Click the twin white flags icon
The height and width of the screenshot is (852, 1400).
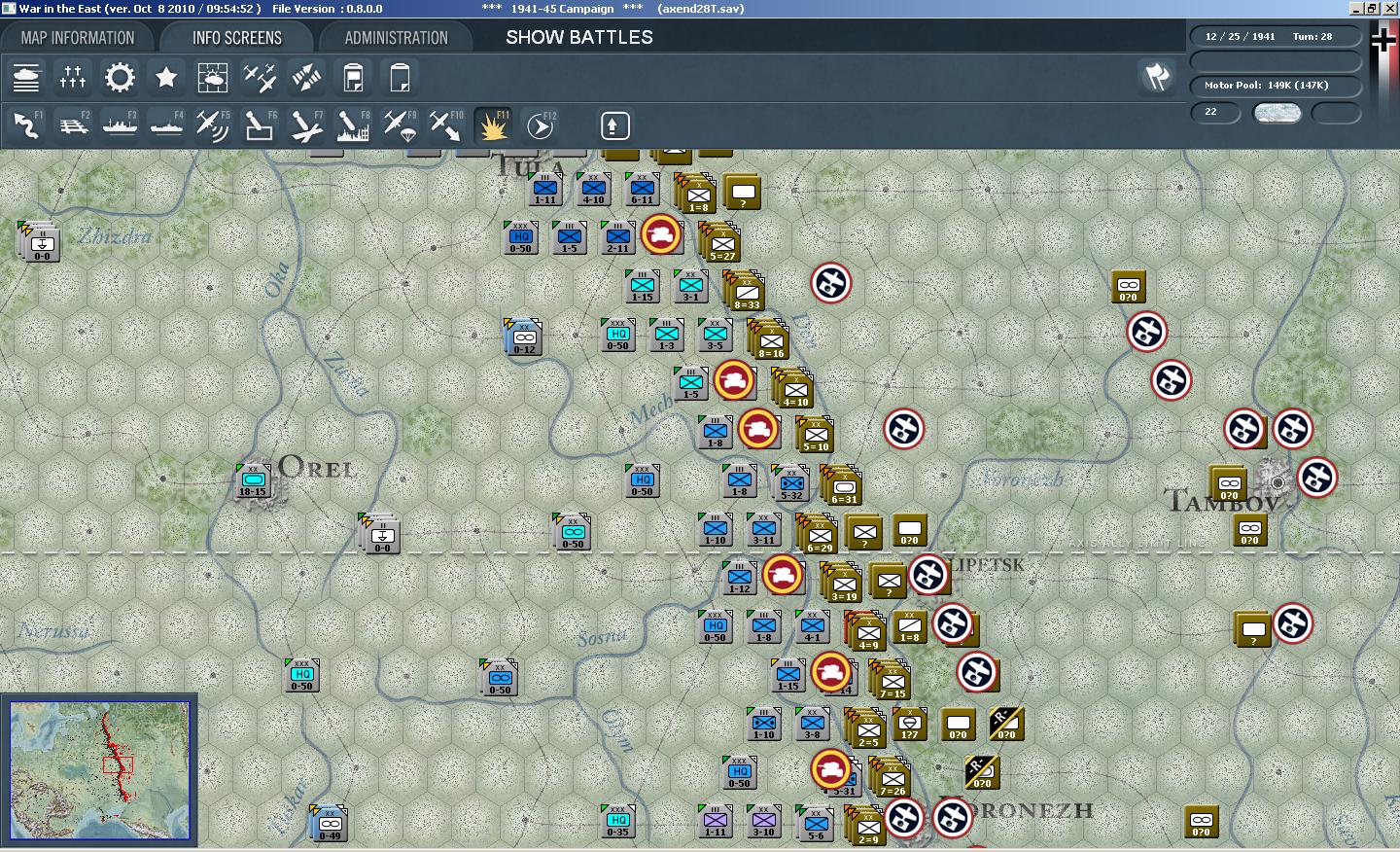[1157, 77]
